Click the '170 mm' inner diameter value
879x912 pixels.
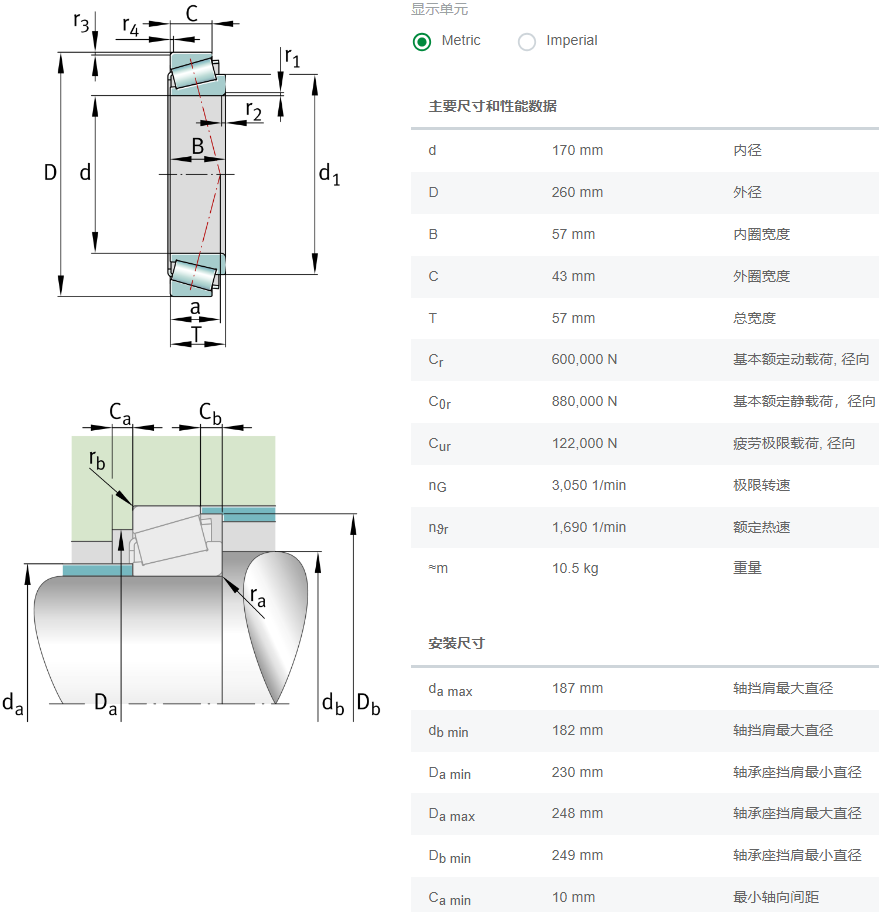coord(577,150)
